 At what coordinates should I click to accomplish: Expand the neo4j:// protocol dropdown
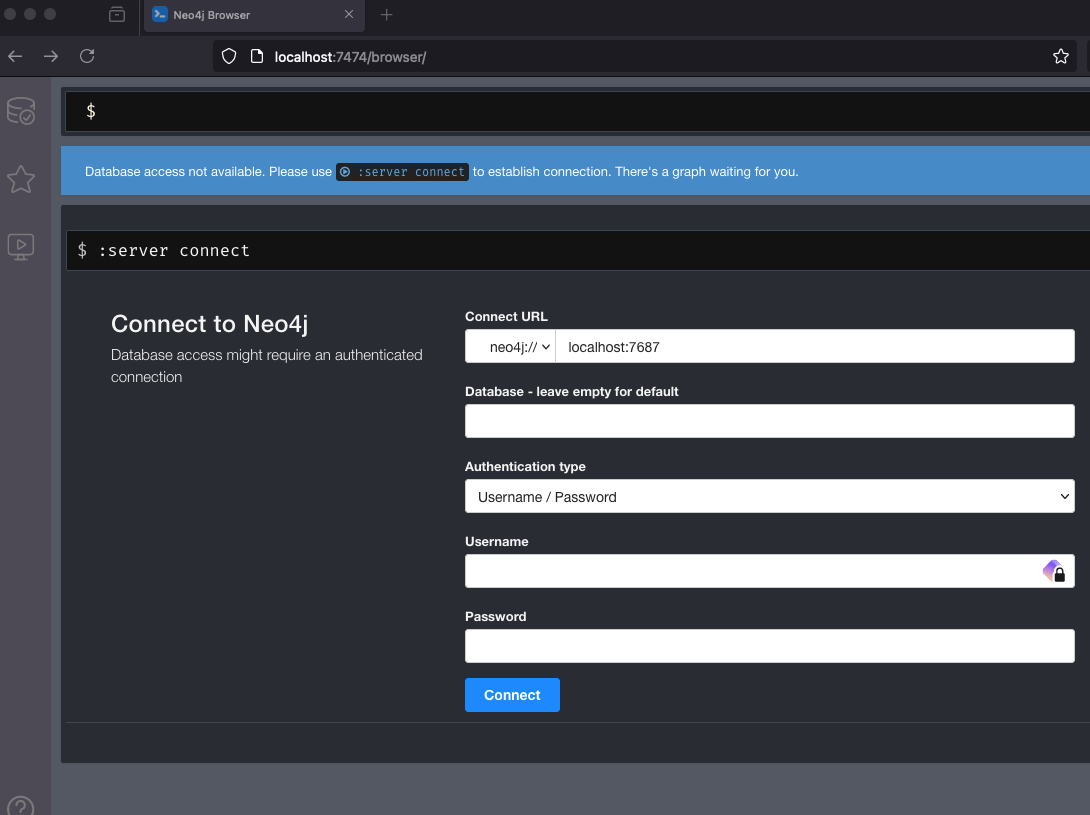(510, 347)
